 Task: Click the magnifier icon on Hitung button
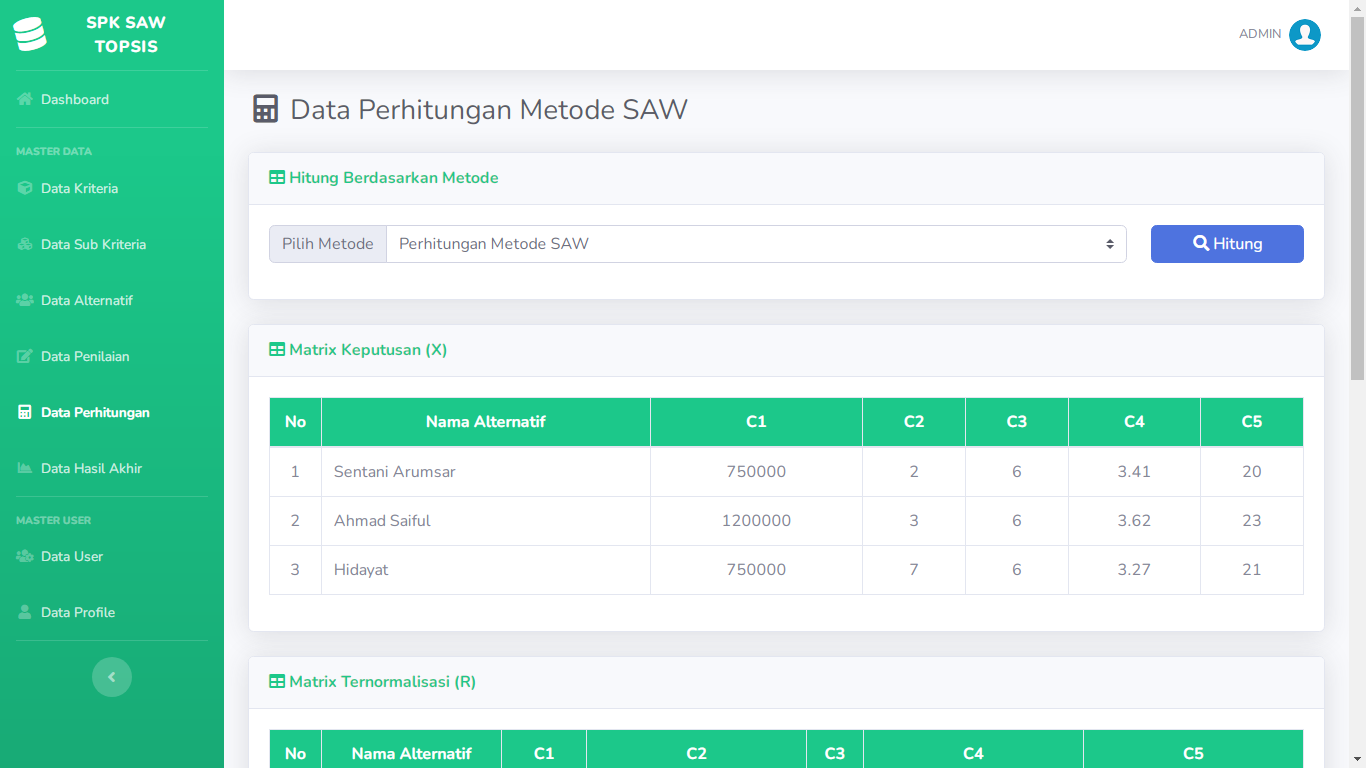[x=1201, y=243]
